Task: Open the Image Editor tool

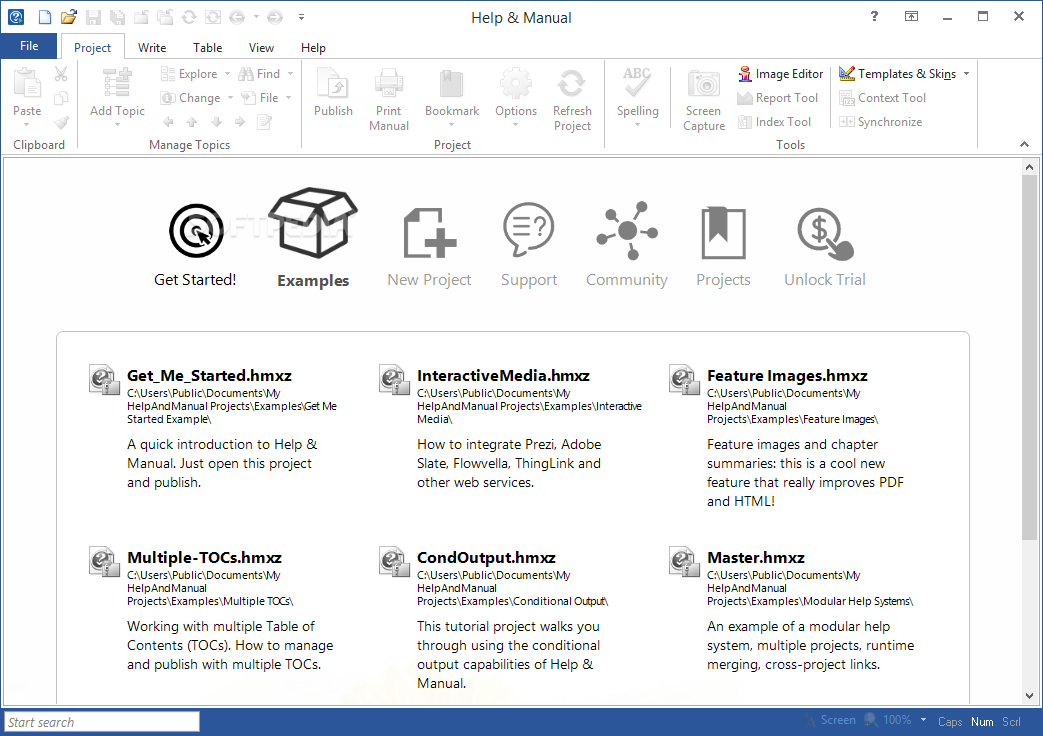Action: [781, 74]
